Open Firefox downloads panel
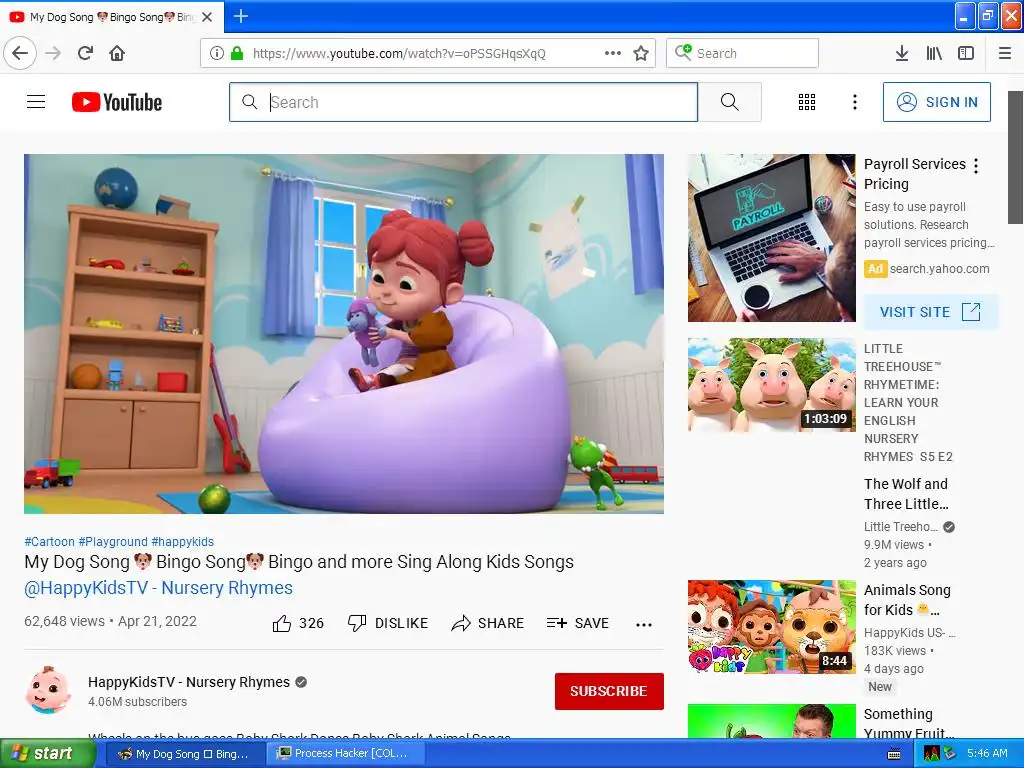This screenshot has height=768, width=1024. coord(901,53)
